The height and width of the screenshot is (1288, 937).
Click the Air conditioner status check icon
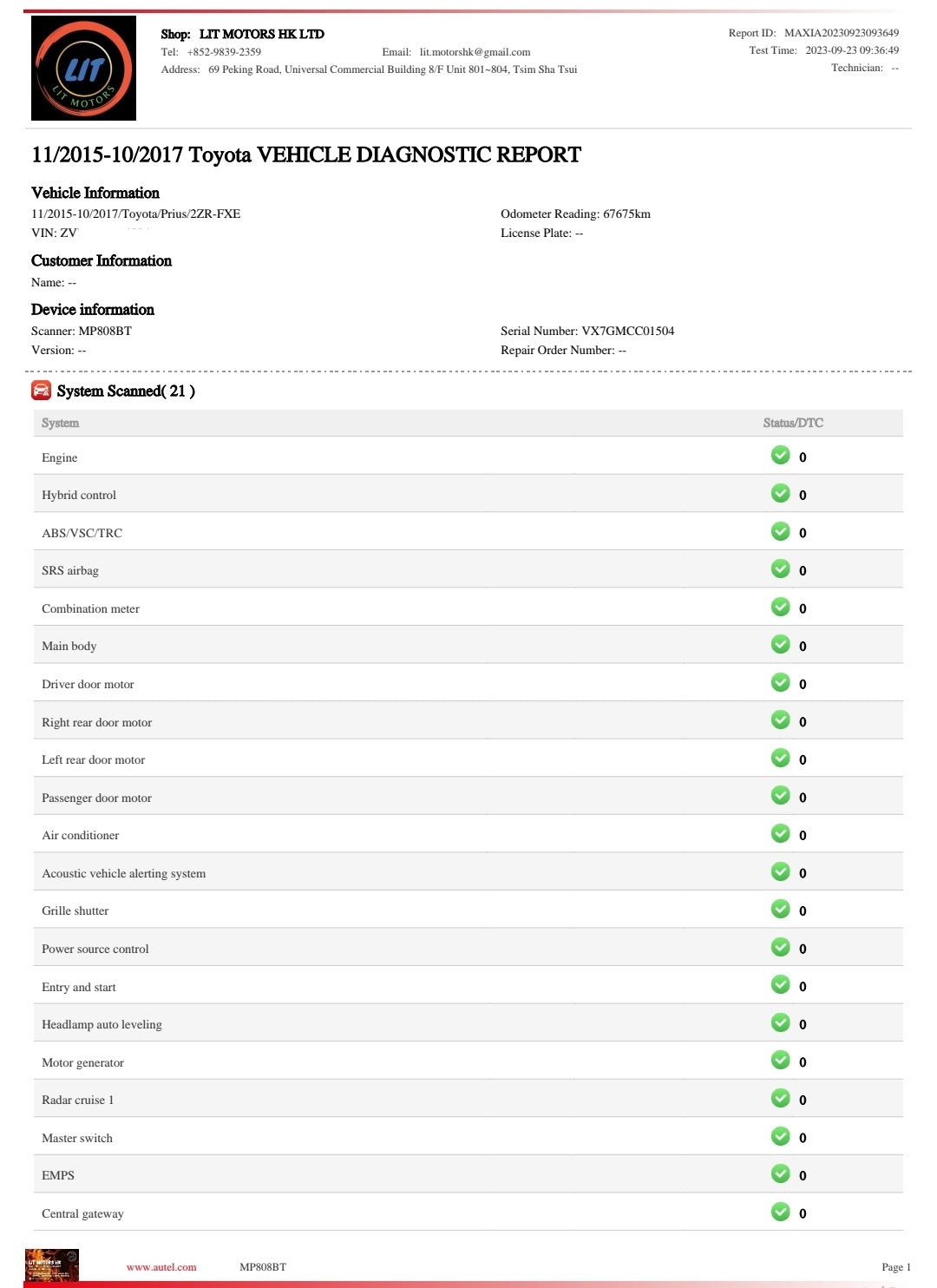(x=781, y=834)
